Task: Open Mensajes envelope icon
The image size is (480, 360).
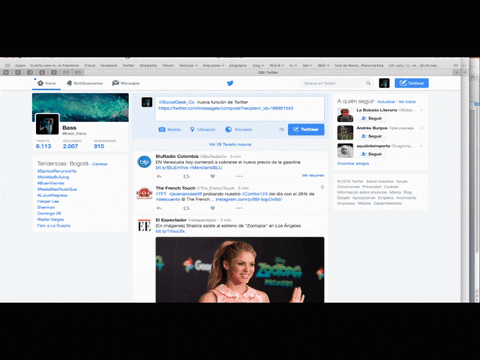Action: tap(115, 83)
